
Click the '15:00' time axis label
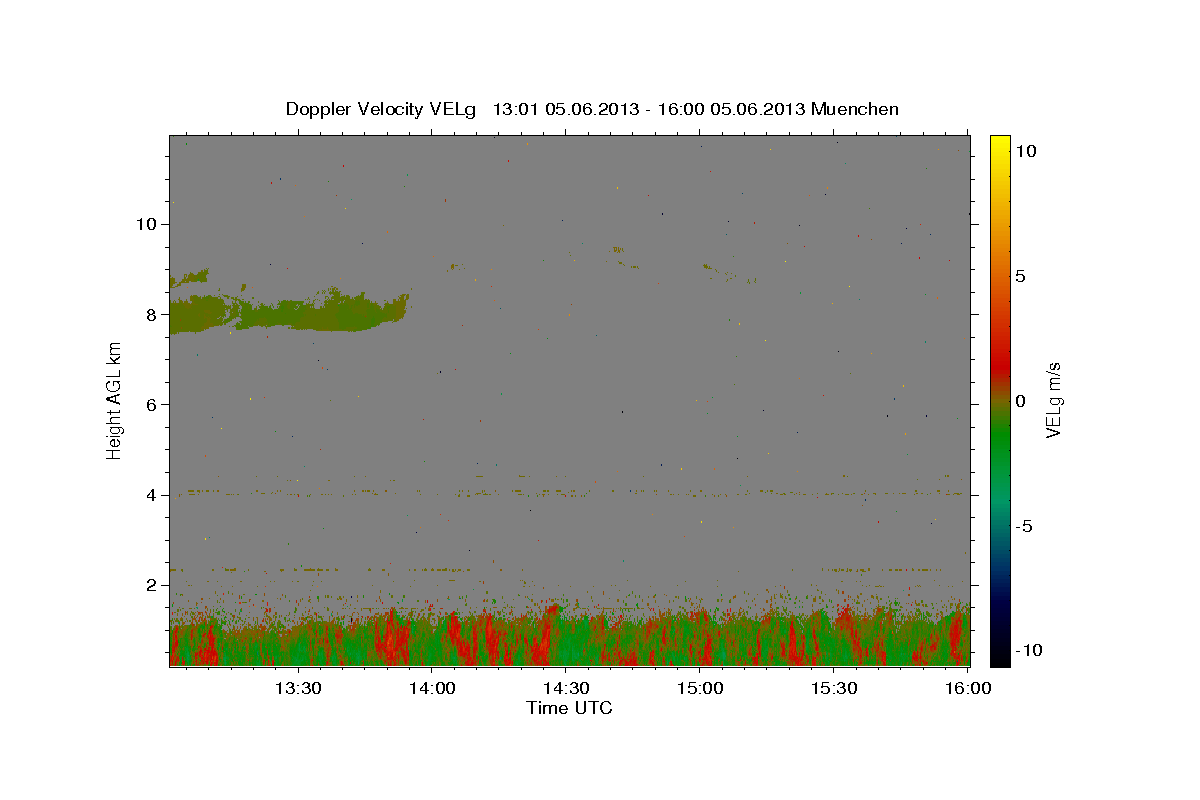[700, 688]
